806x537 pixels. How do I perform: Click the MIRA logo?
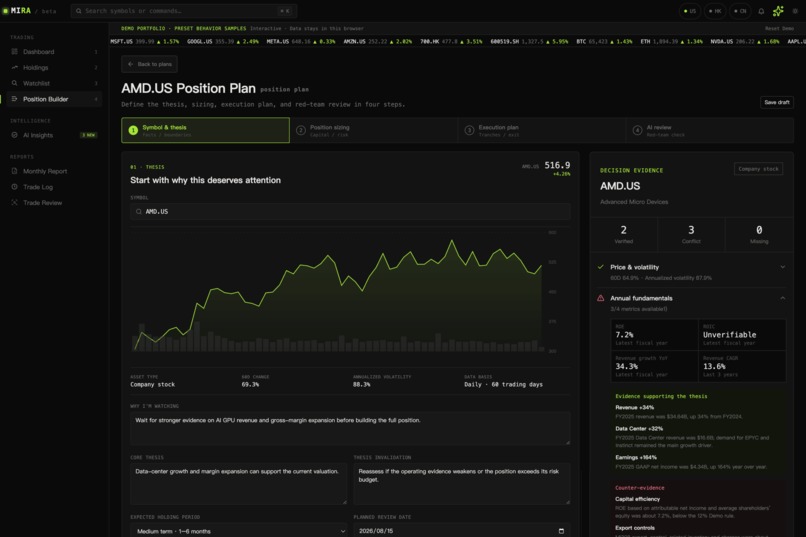(17, 10)
